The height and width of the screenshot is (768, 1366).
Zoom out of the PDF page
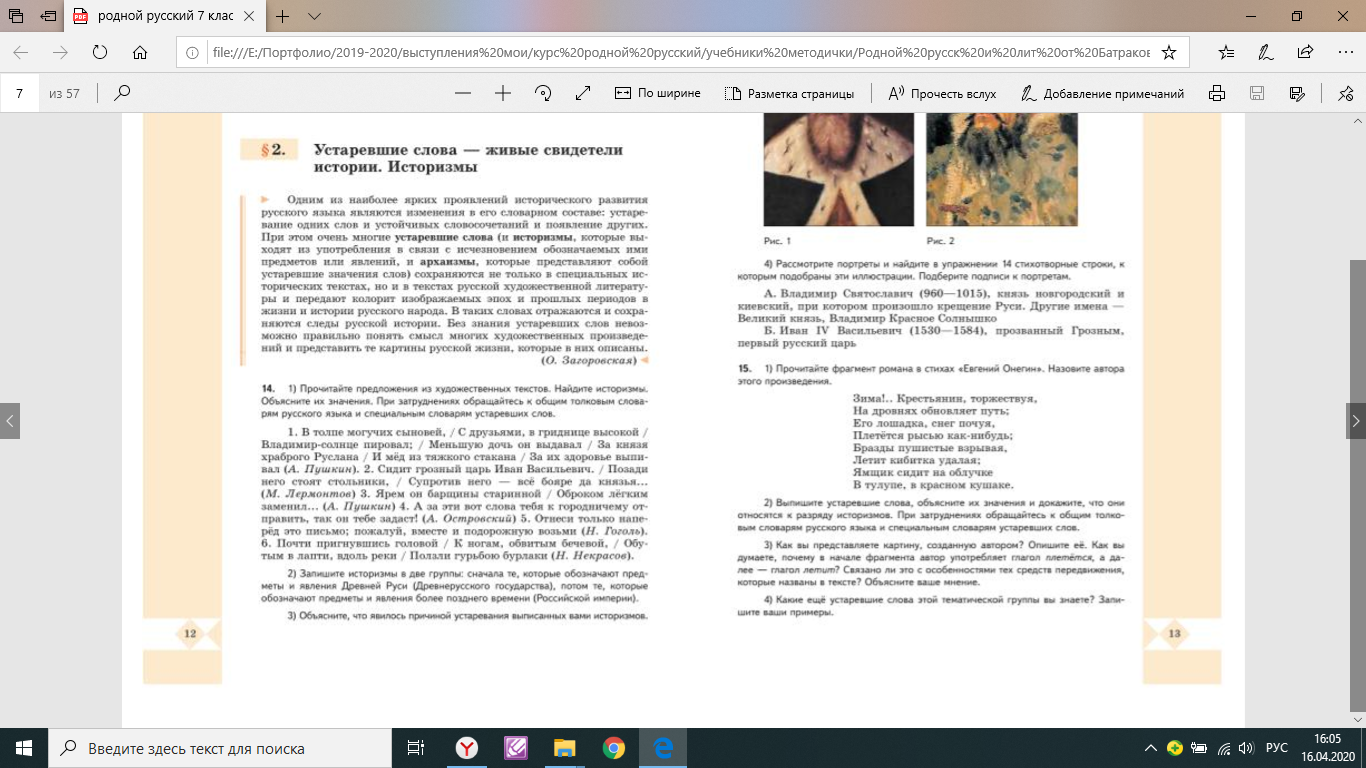point(462,93)
